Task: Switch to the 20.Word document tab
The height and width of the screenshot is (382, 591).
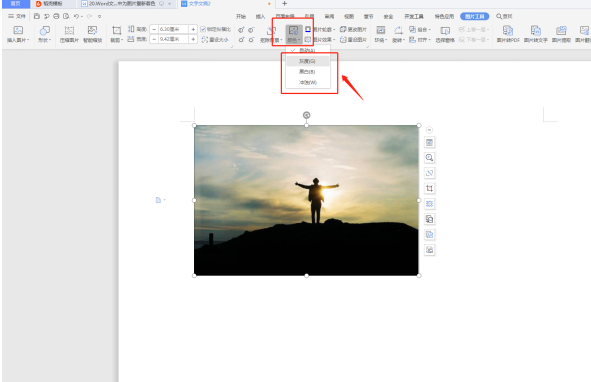Action: pos(126,3)
